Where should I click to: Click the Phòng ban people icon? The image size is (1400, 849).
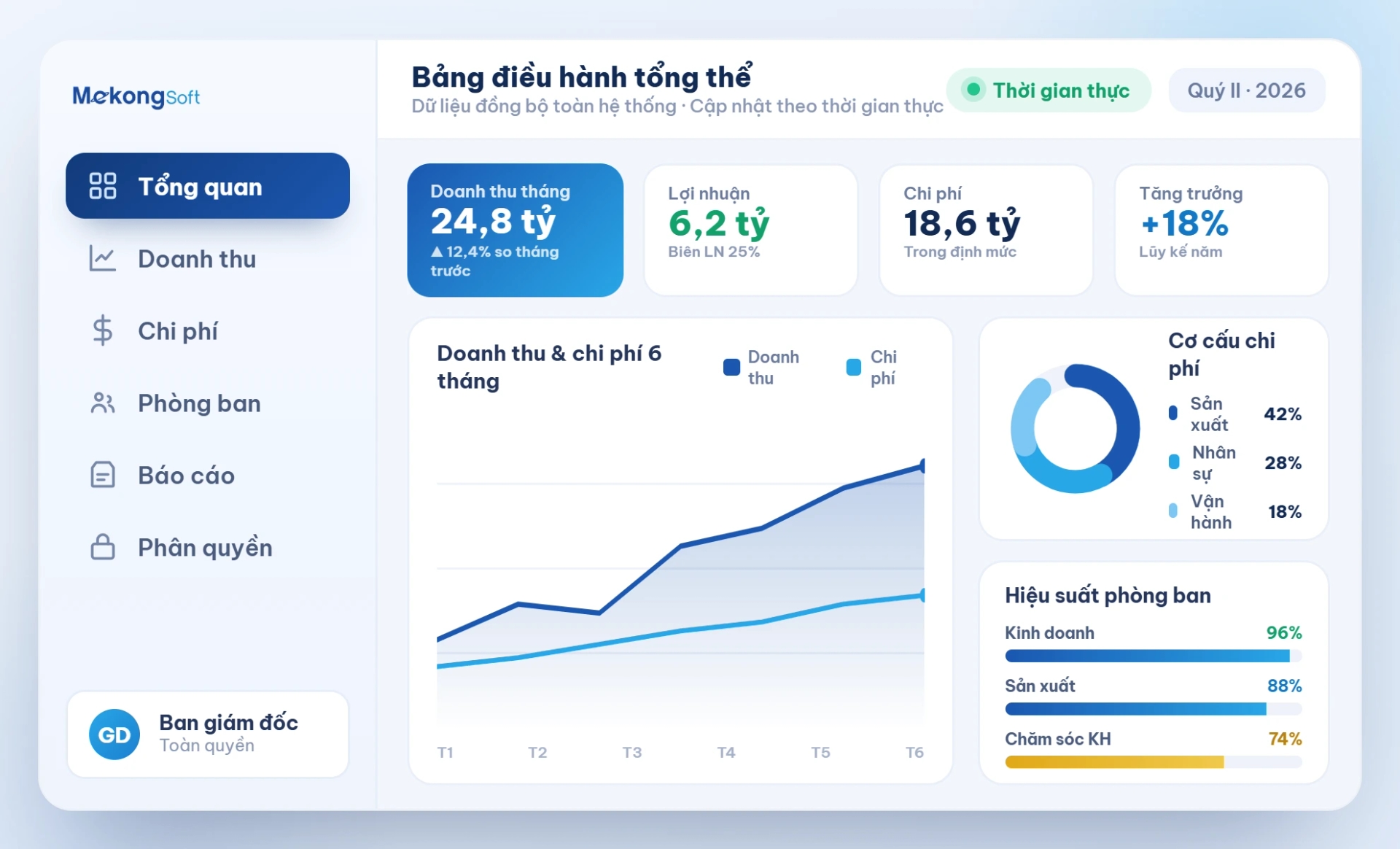pos(102,403)
